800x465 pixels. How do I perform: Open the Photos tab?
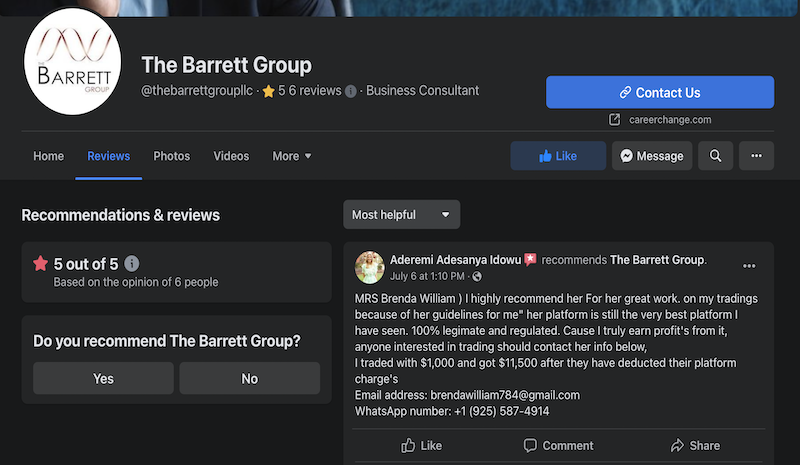coord(171,156)
